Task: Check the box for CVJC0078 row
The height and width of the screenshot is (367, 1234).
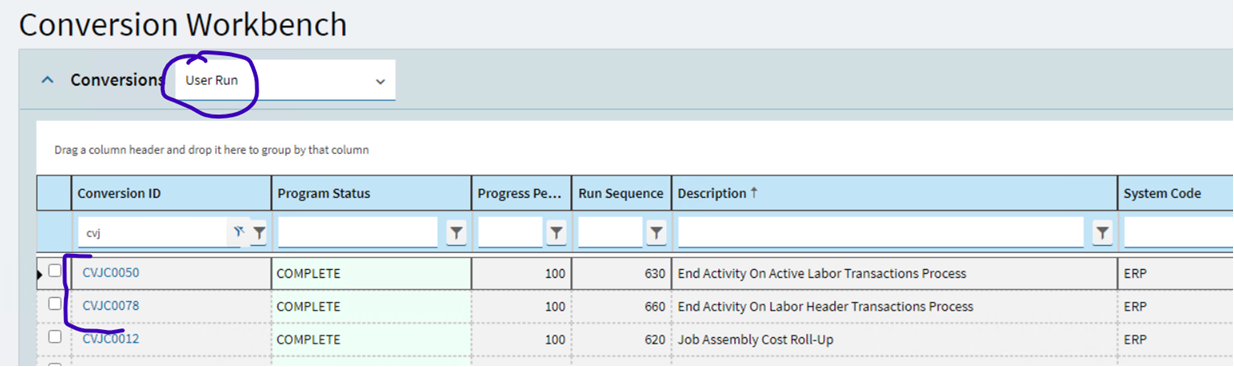Action: point(55,304)
